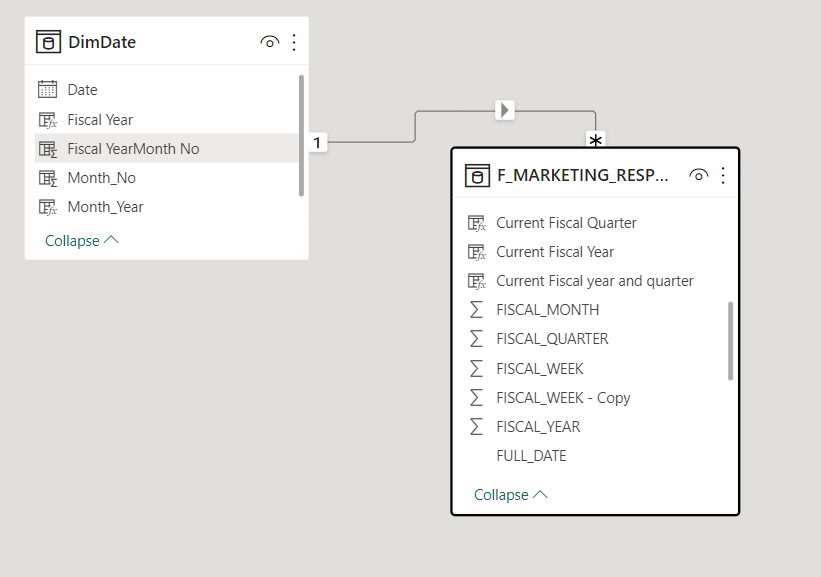
Task: Select the FISCAL_QUARTER field
Action: (595, 339)
